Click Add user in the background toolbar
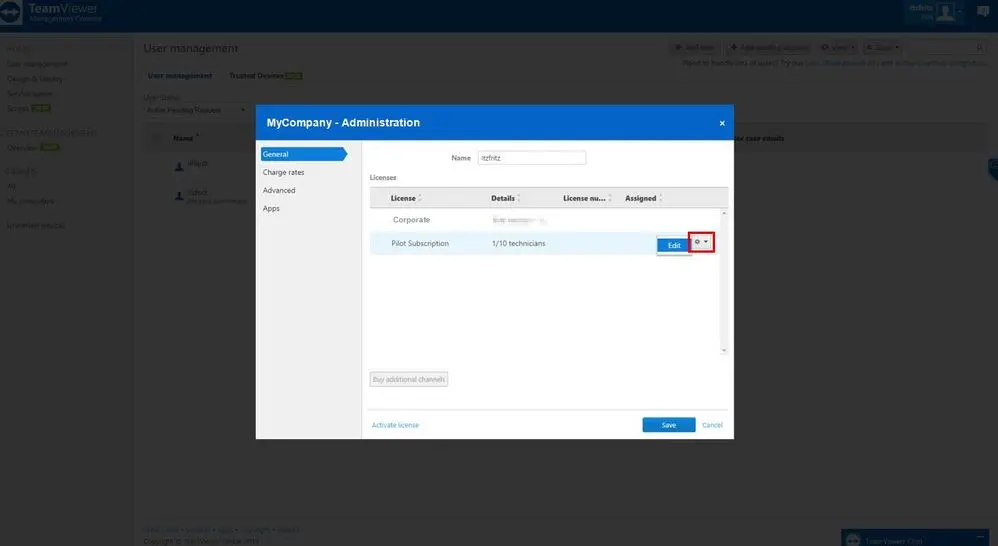Viewport: 998px width, 546px height. coord(694,48)
